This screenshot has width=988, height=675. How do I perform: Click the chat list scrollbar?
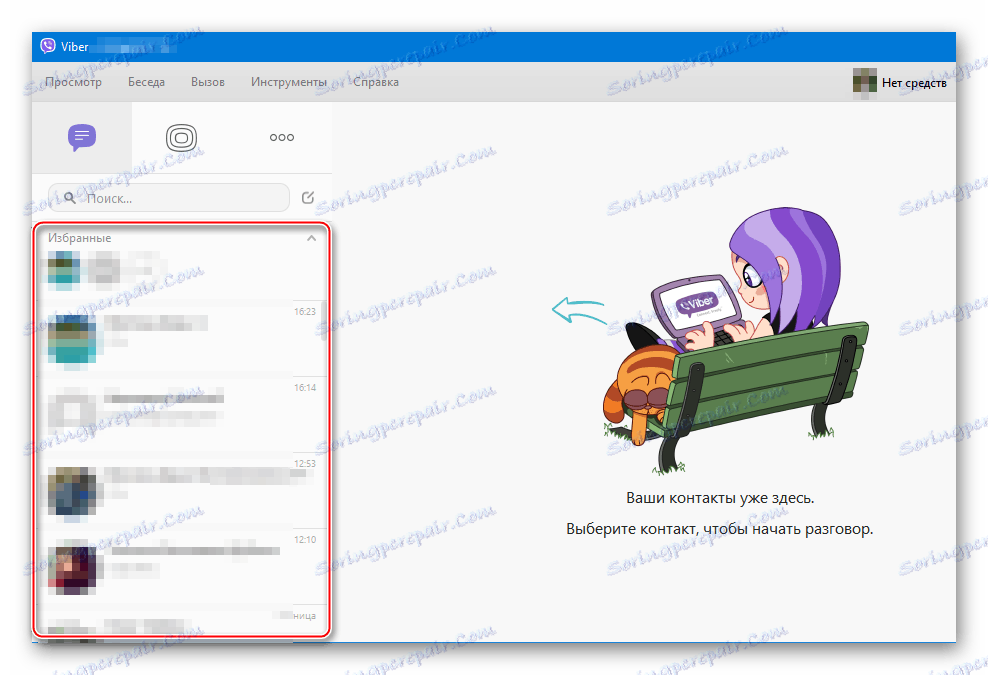pos(324,321)
